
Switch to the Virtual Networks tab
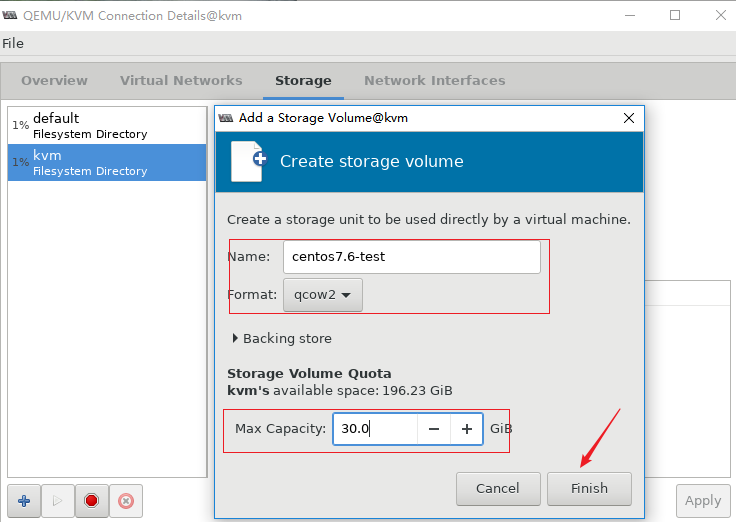[181, 81]
